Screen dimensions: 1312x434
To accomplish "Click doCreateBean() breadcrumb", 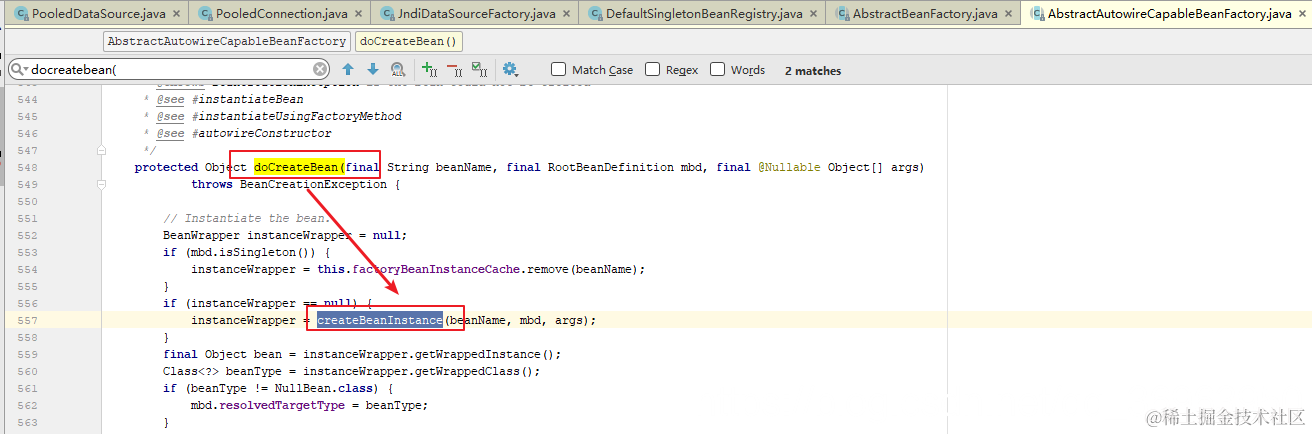I will point(407,42).
